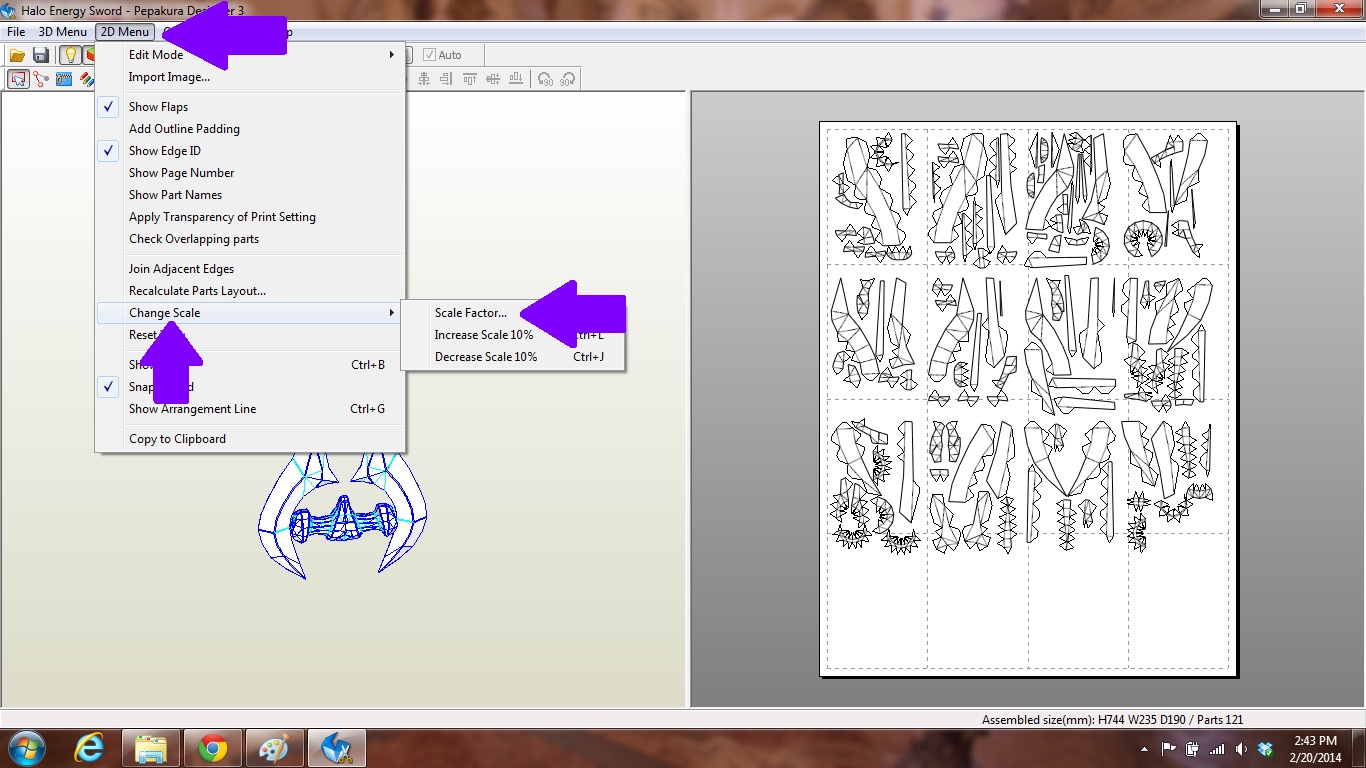
Task: Select the colored pens Edge Color tool
Action: pyautogui.click(x=87, y=79)
